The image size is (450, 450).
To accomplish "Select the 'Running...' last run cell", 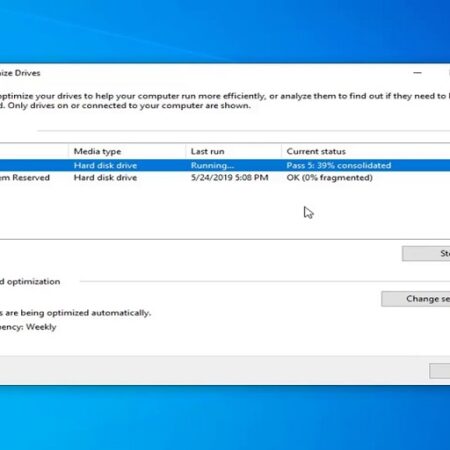I will click(x=212, y=165).
